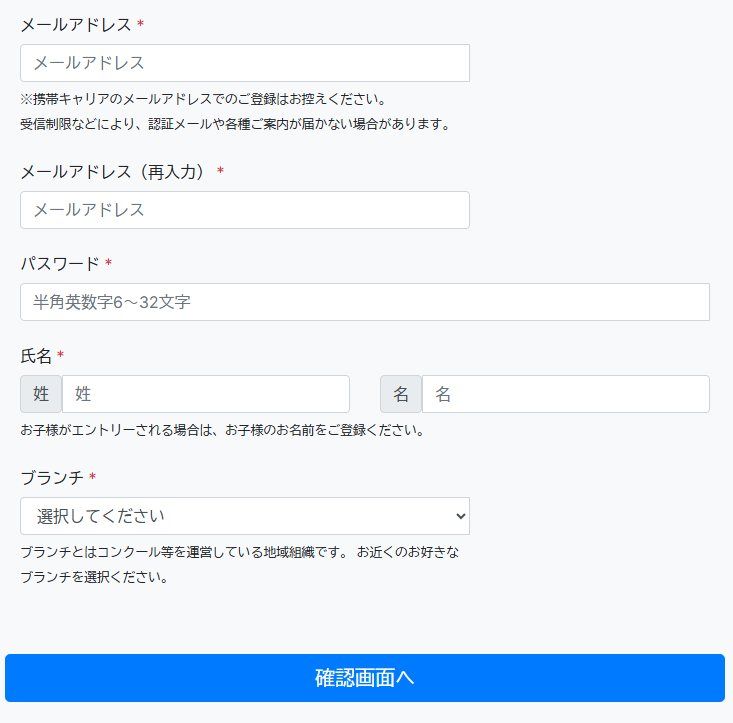Click the 名 (given name) text input

tap(566, 394)
